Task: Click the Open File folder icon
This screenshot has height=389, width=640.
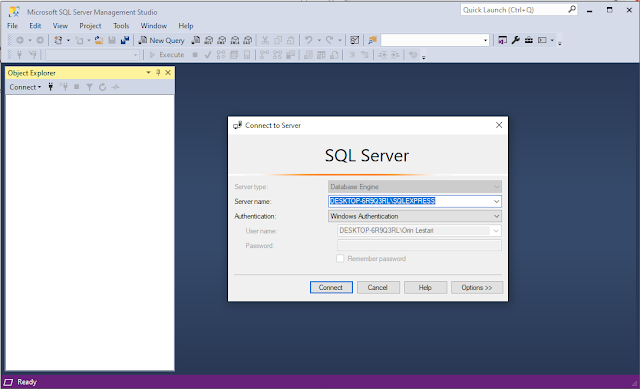Action: 99,40
